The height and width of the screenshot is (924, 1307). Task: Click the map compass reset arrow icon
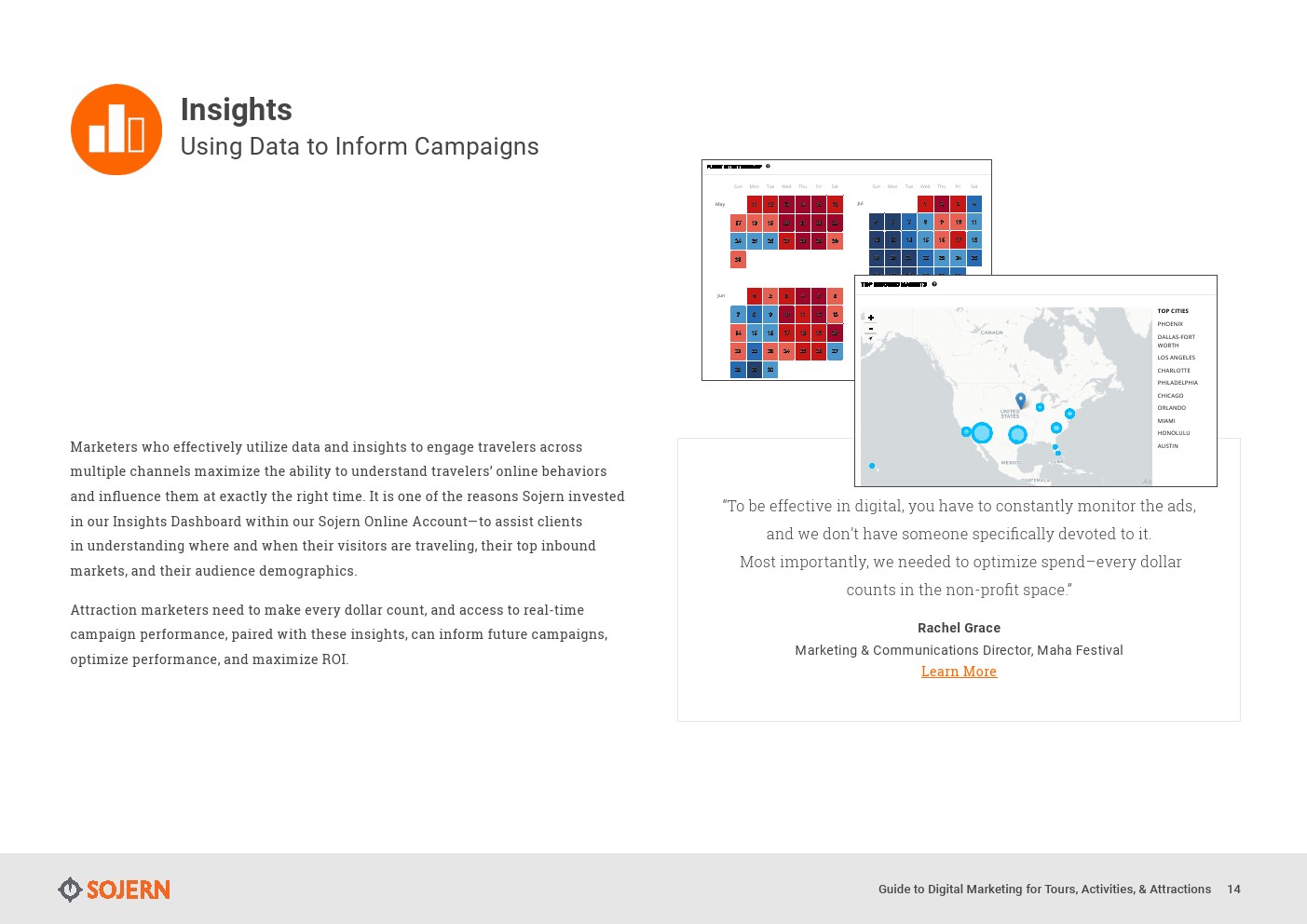pos(871,338)
